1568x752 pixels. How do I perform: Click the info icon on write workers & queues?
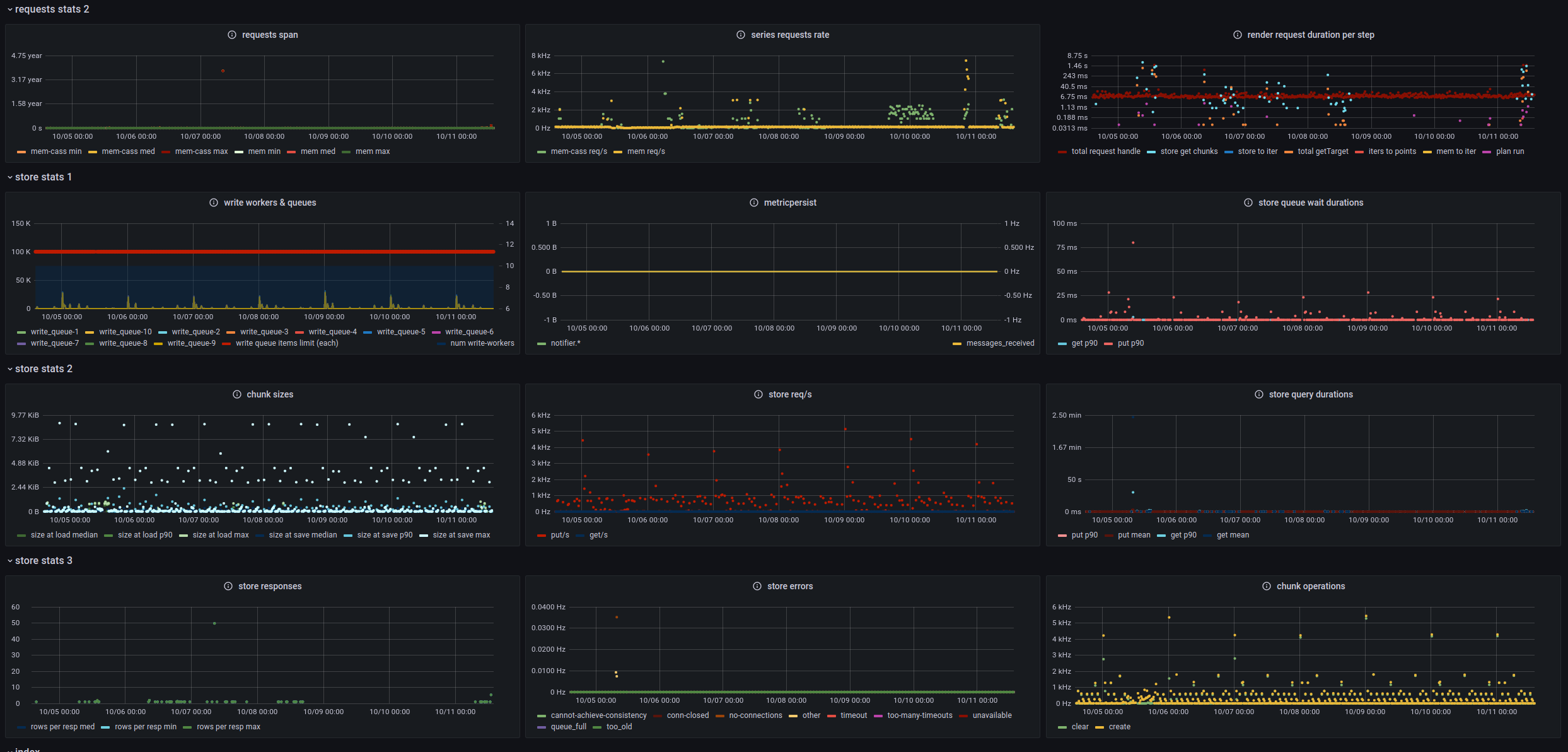pos(212,203)
